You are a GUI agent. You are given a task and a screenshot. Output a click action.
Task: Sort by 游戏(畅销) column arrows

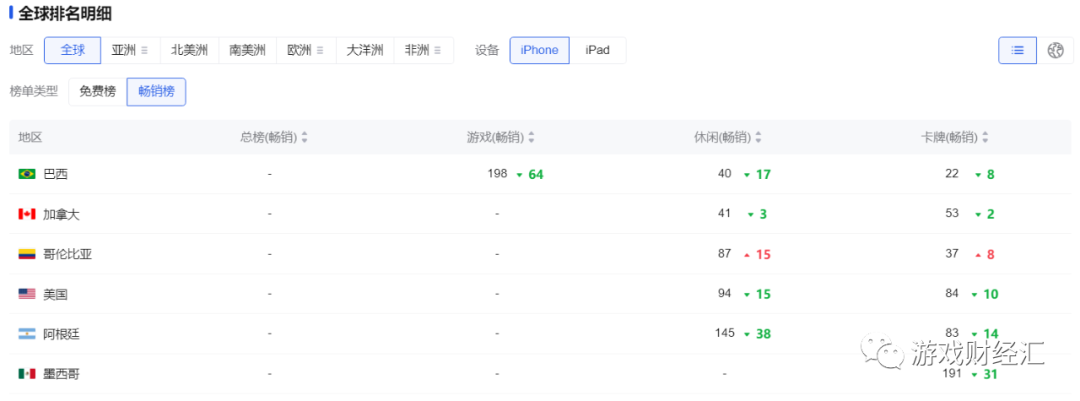(531, 138)
